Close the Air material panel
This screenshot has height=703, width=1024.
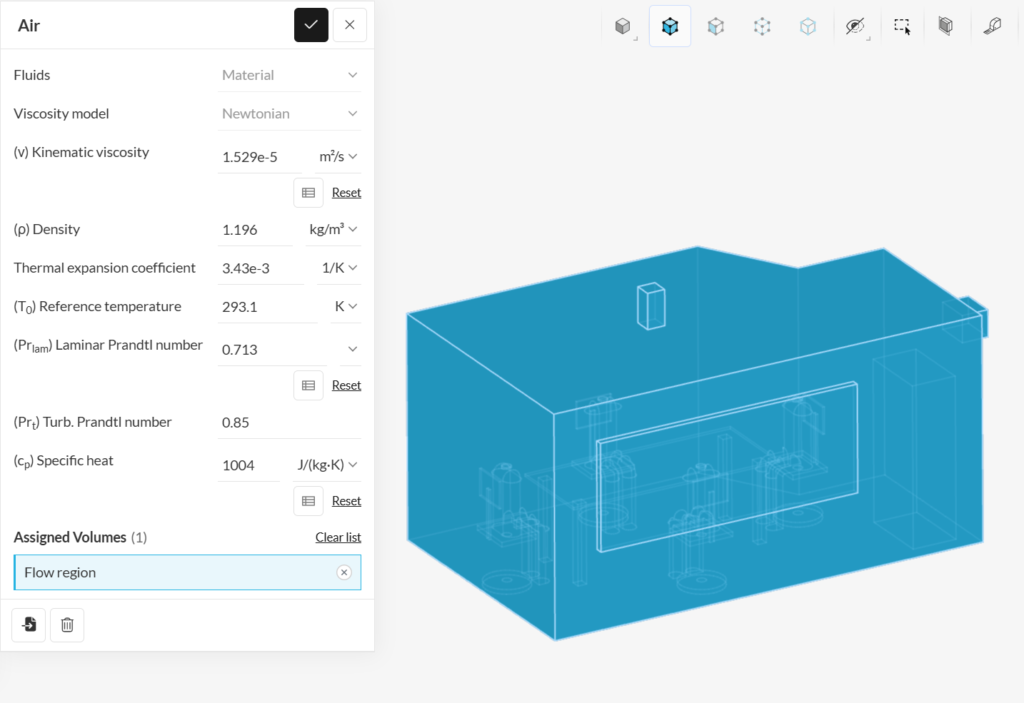(349, 25)
